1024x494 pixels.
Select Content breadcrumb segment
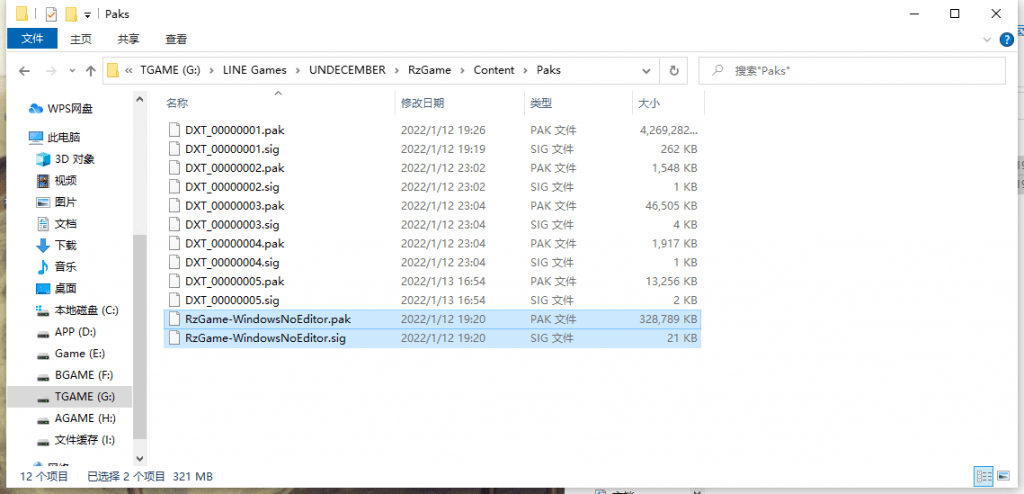[494, 70]
